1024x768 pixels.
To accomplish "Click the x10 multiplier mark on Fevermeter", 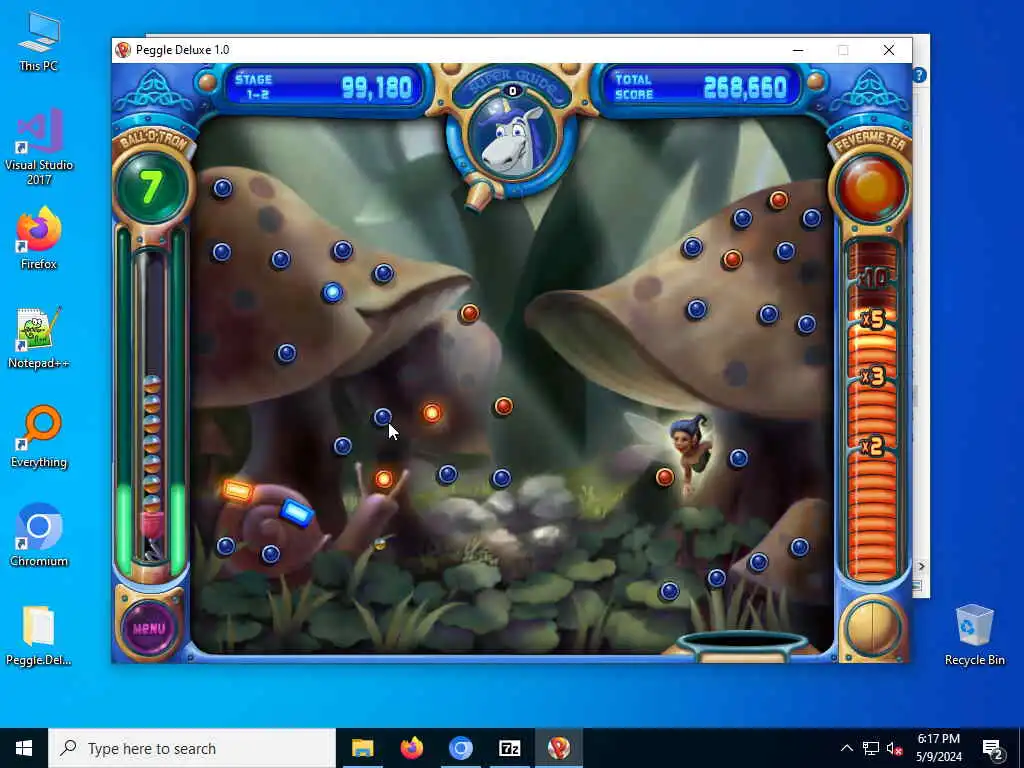I will pyautogui.click(x=873, y=278).
